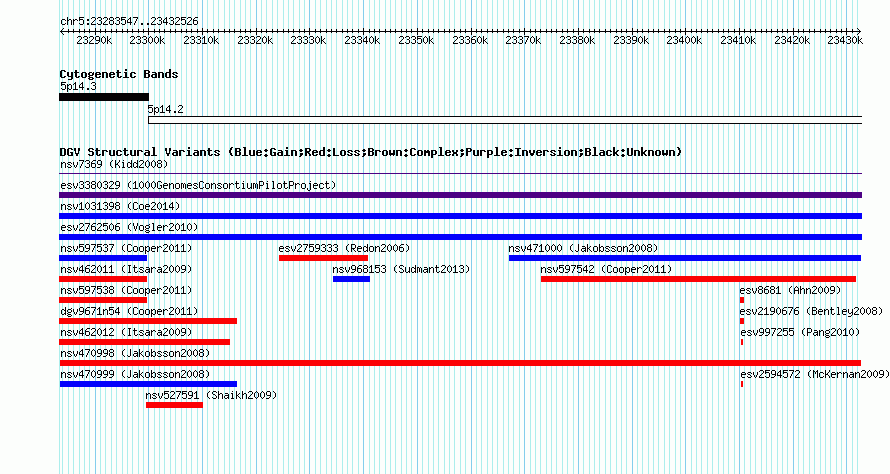Click the 23380k ruler label

click(x=577, y=40)
